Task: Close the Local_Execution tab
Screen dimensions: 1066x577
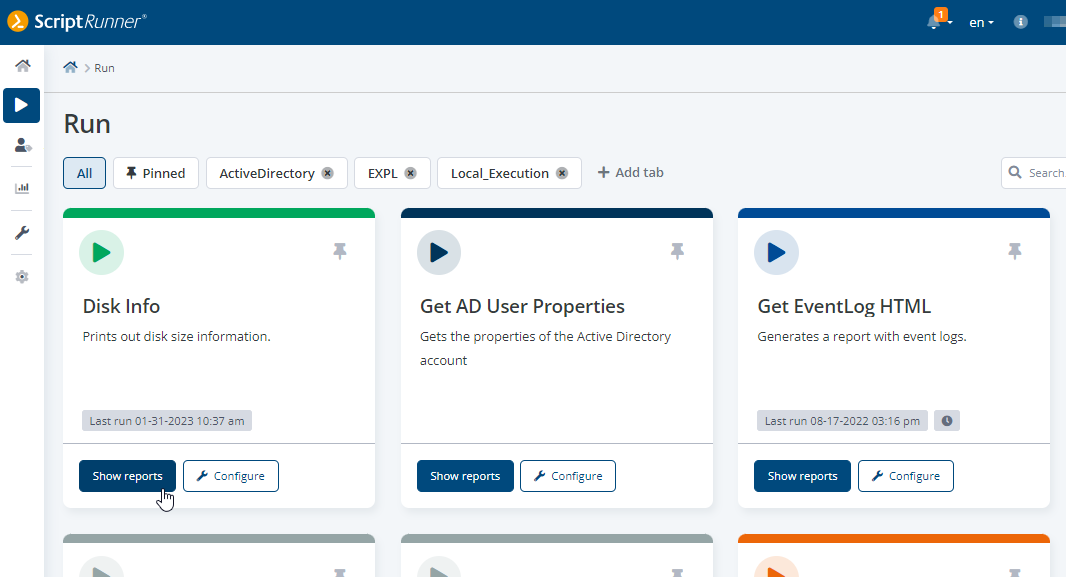Action: 562,173
